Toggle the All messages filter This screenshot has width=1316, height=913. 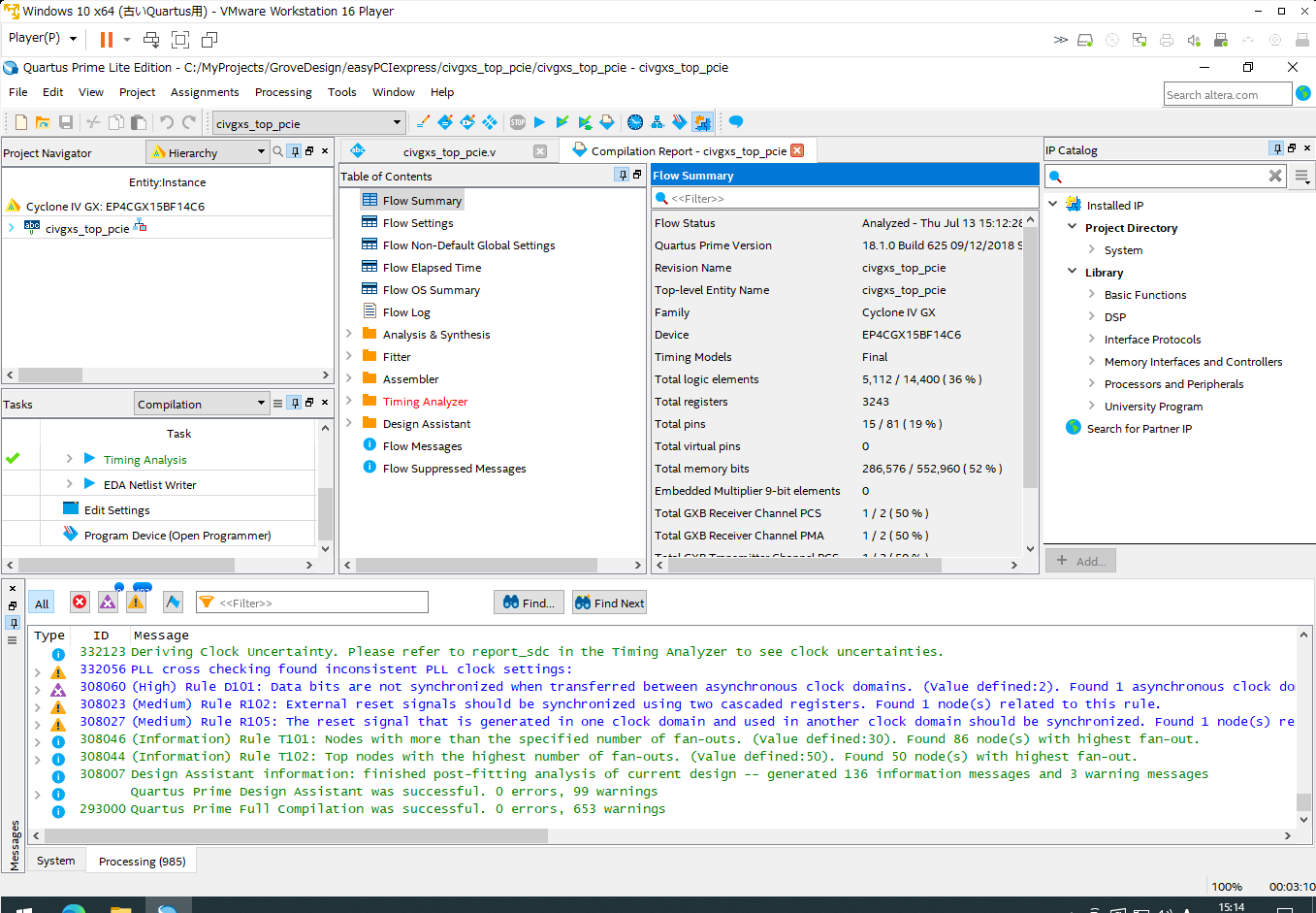[42, 603]
